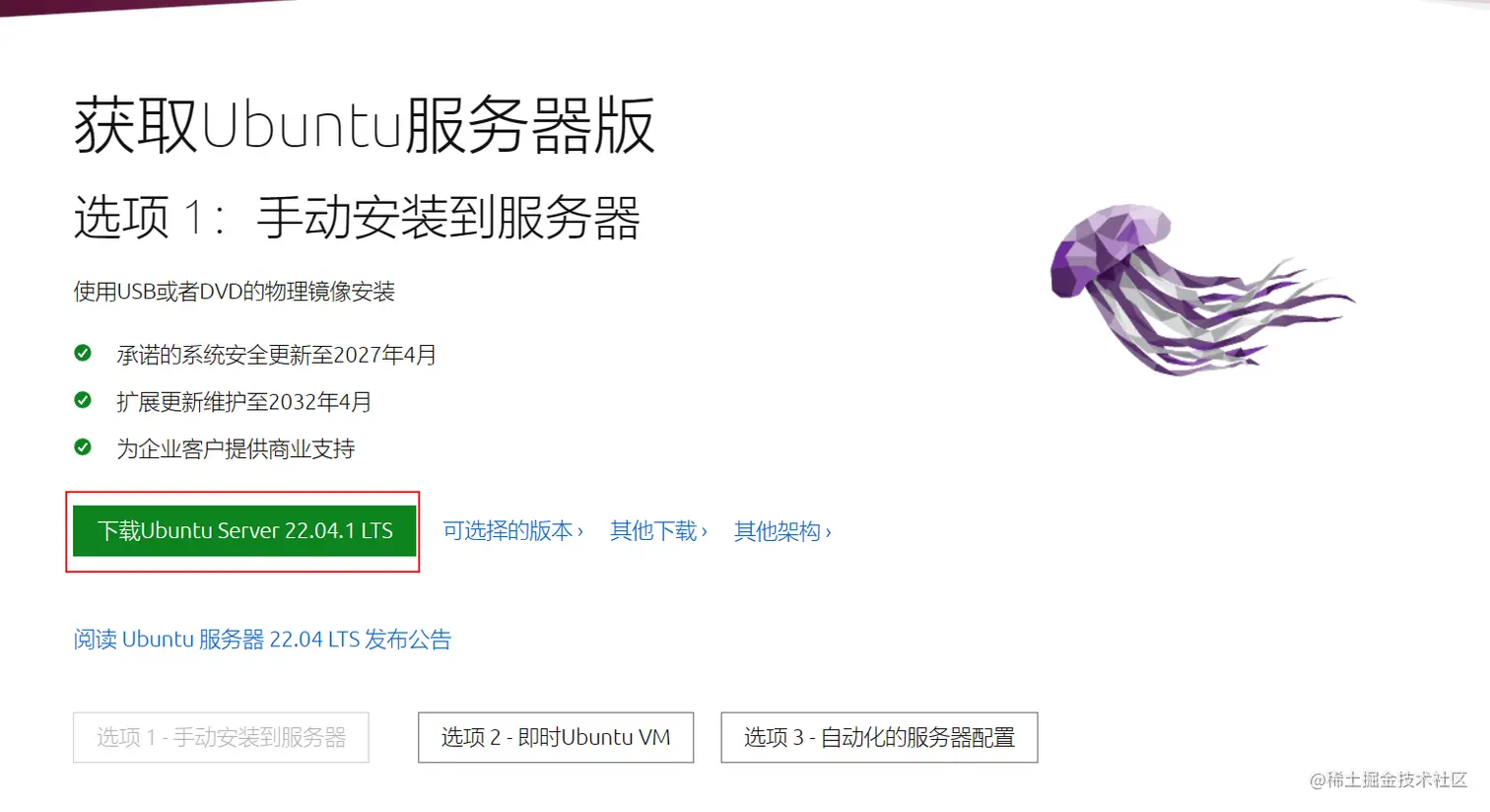Switch to 选项 2 - 即时Ubuntu VM tab
The height and width of the screenshot is (812, 1490).
coord(556,737)
